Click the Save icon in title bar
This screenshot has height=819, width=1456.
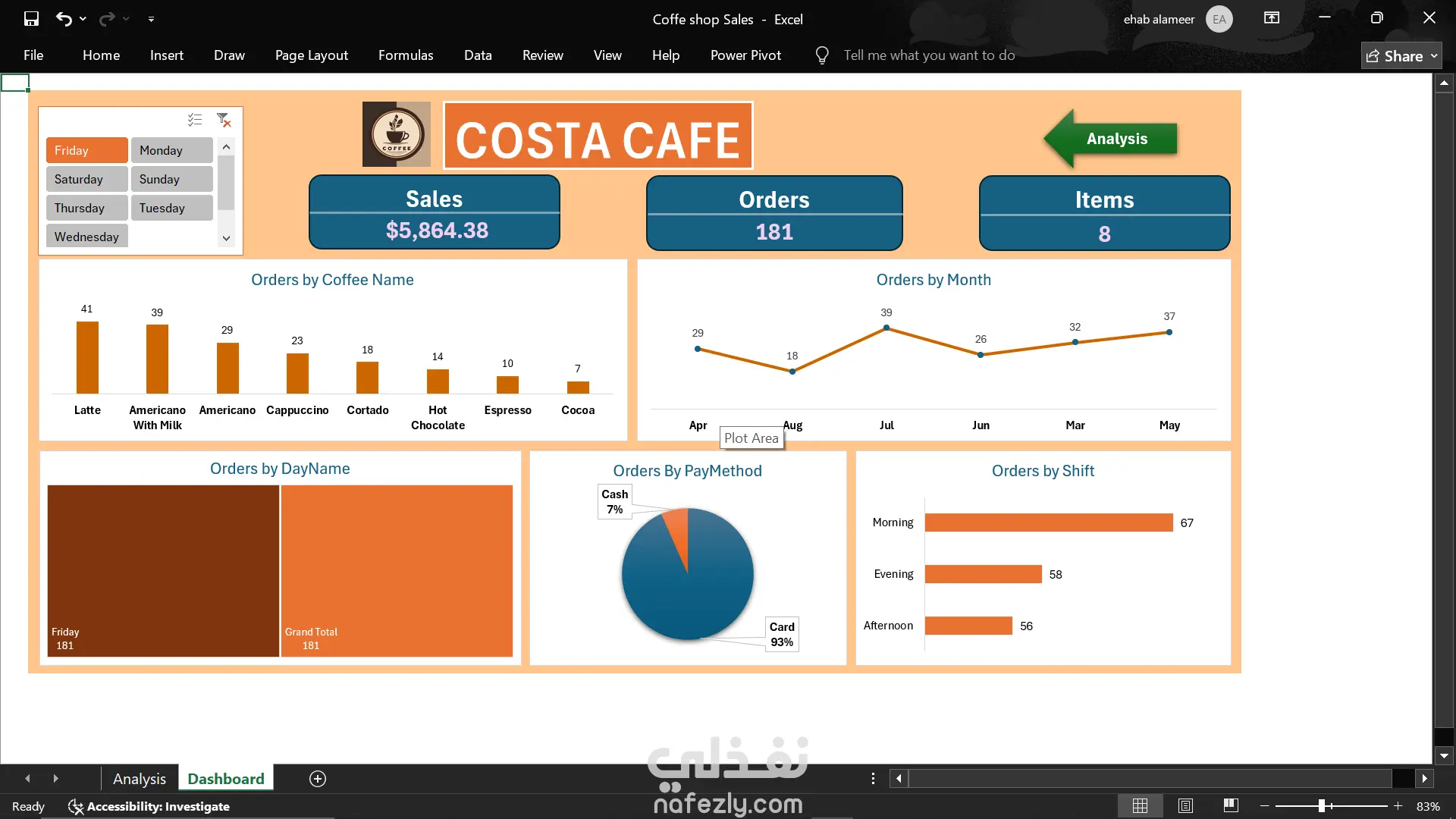(31, 19)
